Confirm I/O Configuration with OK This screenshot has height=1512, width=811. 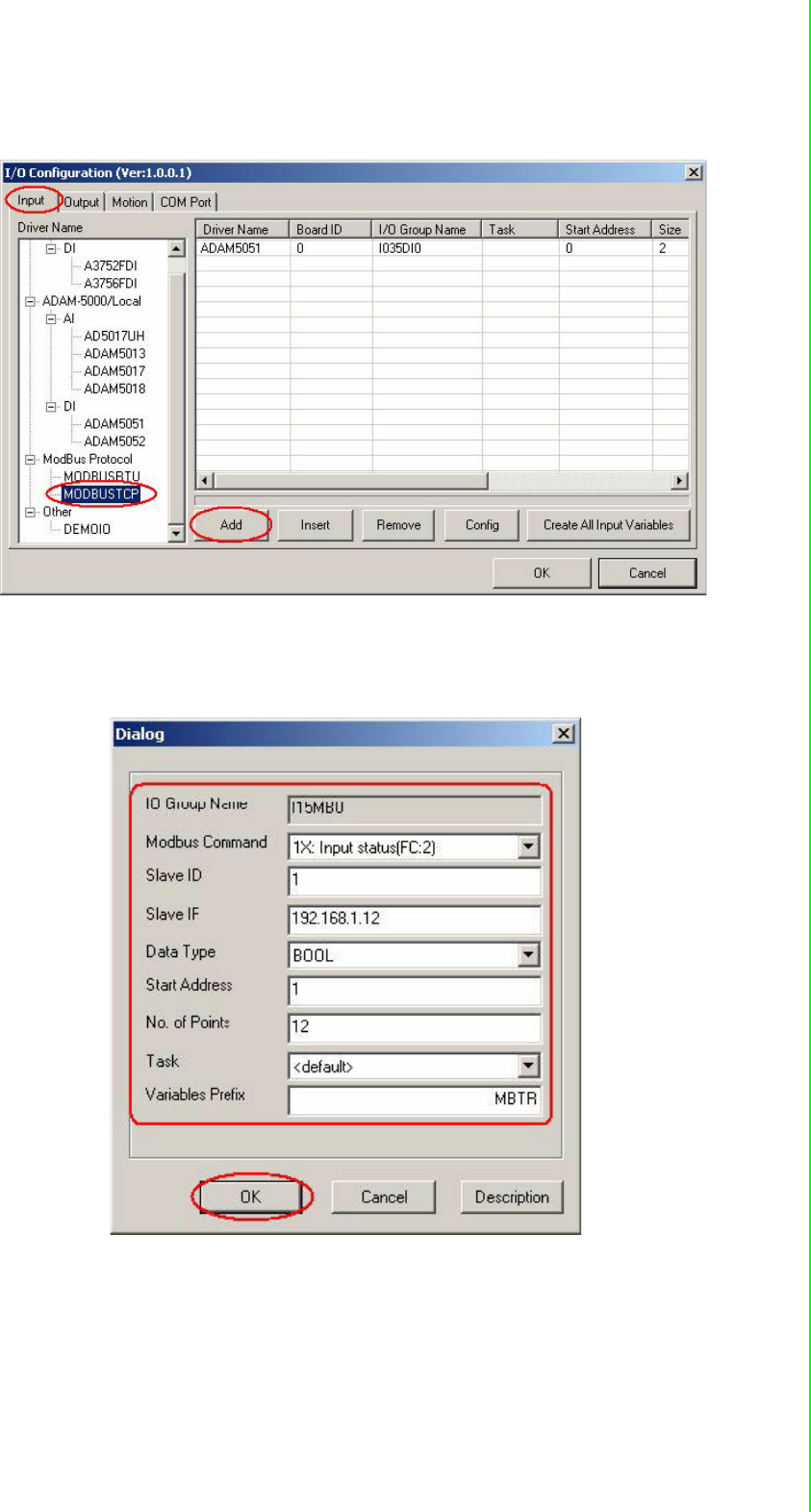pyautogui.click(x=542, y=573)
